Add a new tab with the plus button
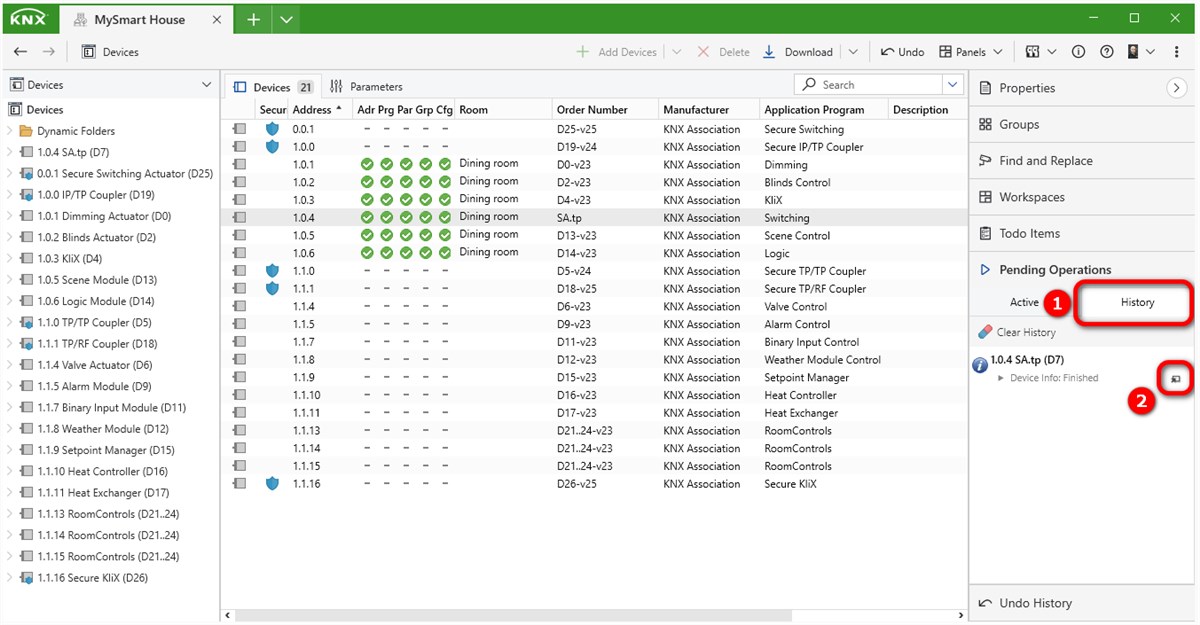Image resolution: width=1200 pixels, height=625 pixels. pyautogui.click(x=253, y=20)
